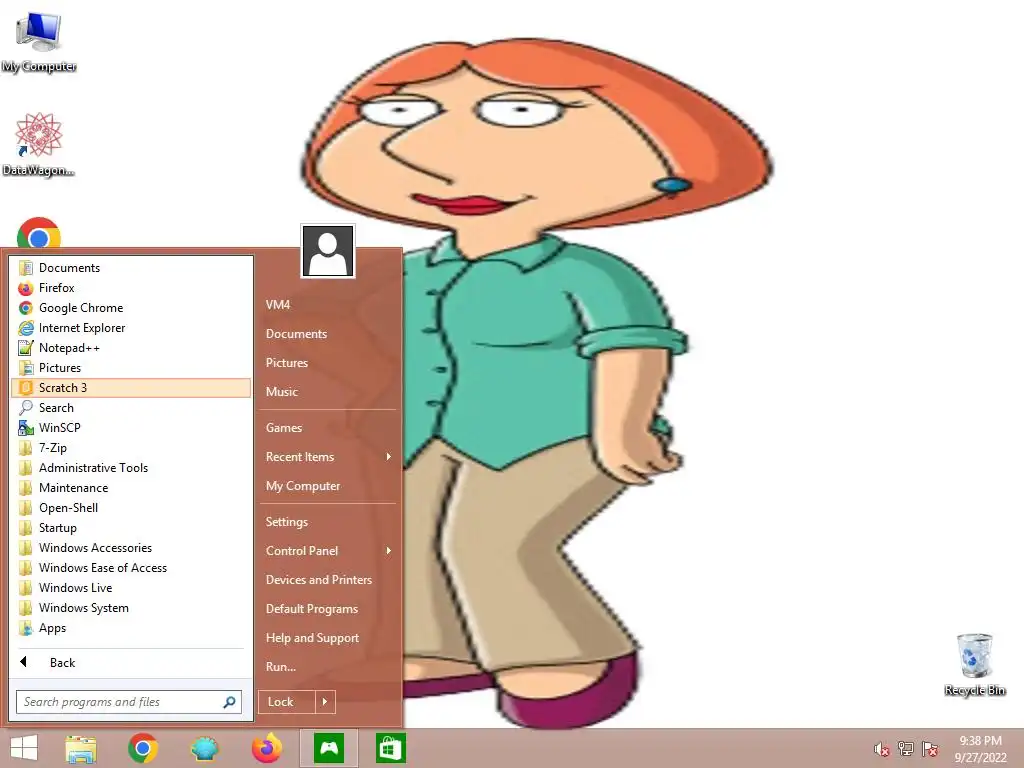
Task: Open the green Games app on taskbar
Action: [328, 748]
